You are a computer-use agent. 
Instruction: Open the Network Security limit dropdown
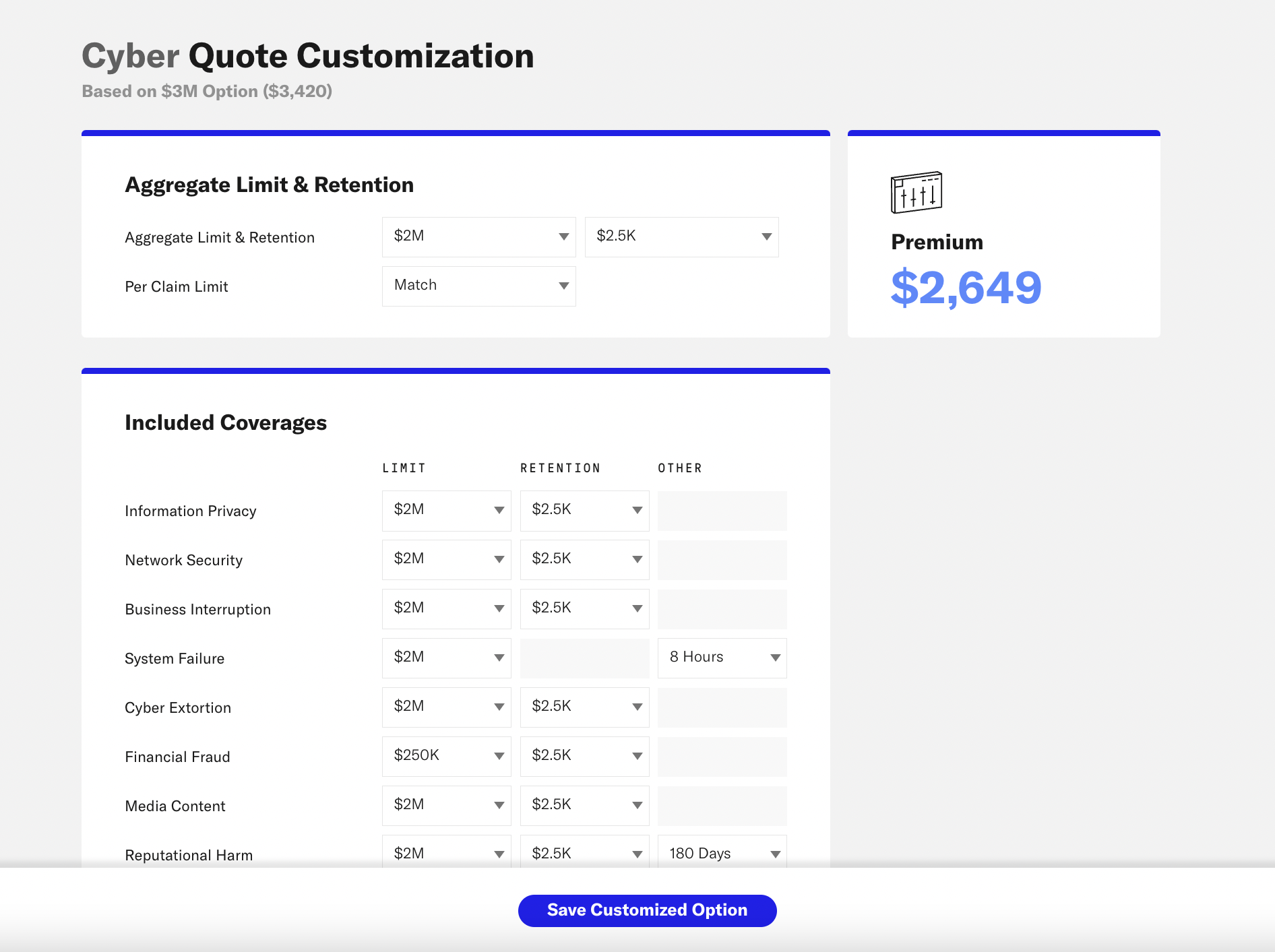point(446,559)
